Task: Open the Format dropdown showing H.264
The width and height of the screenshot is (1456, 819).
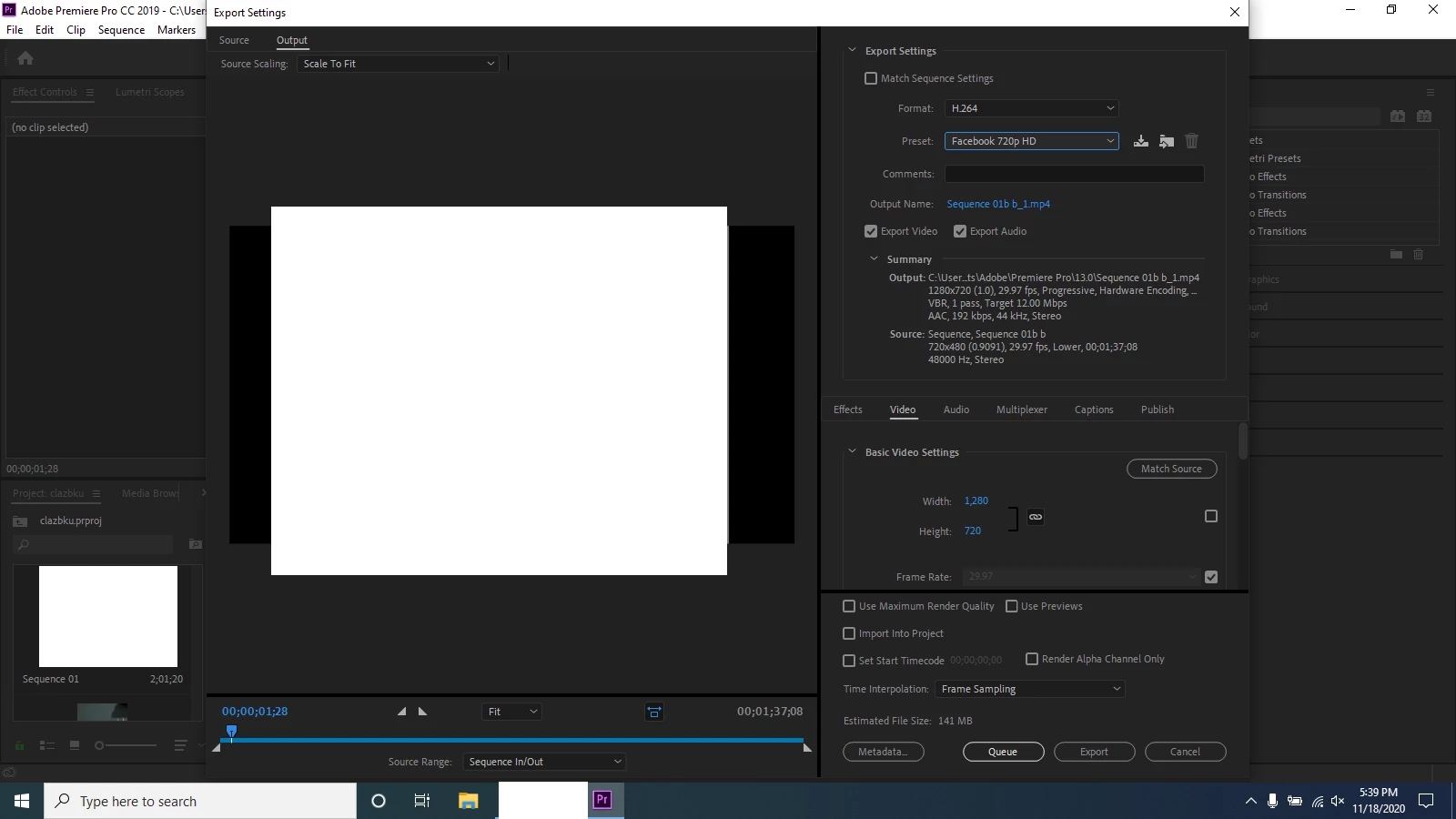Action: pos(1031,108)
